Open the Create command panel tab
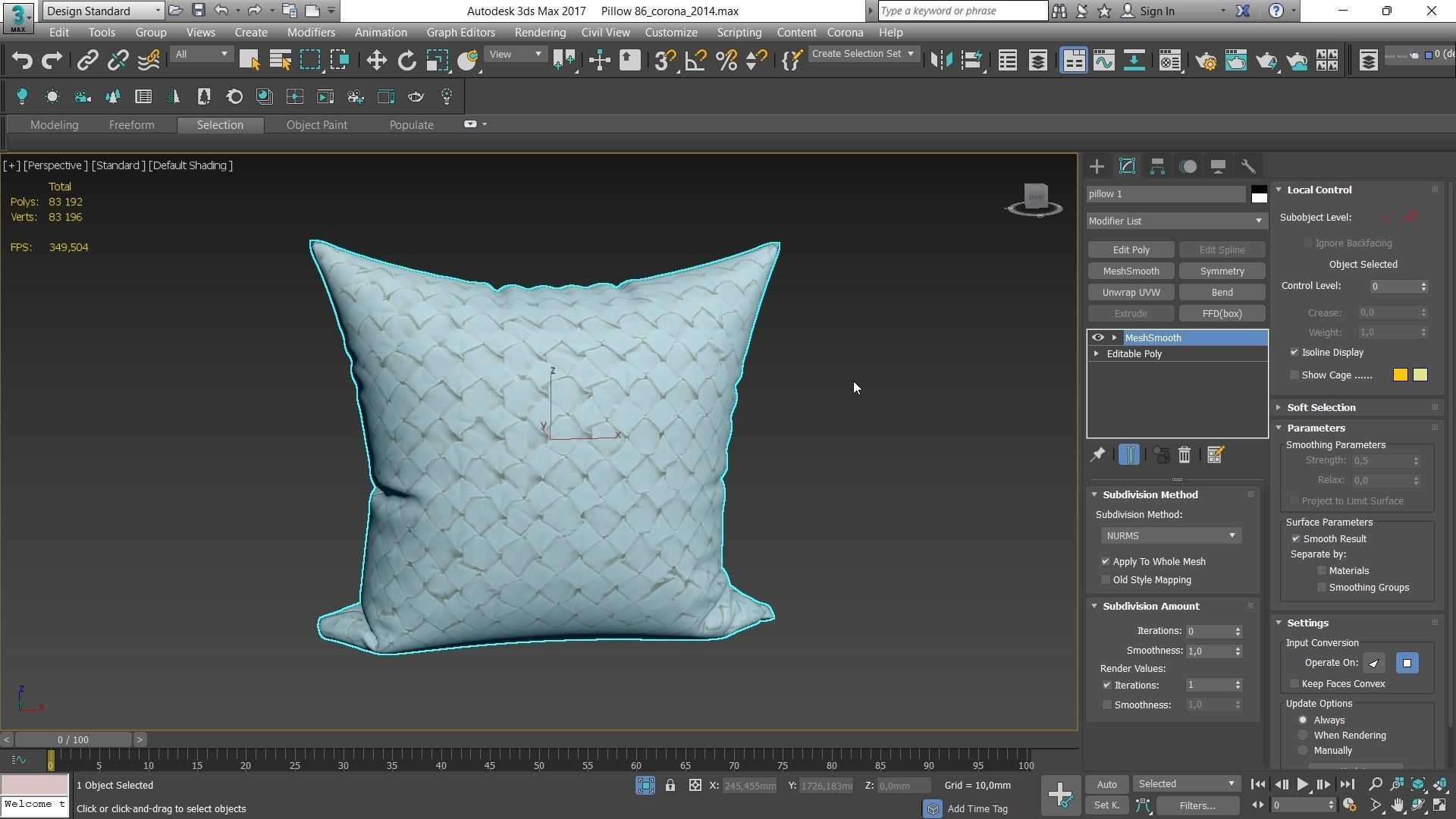Image resolution: width=1456 pixels, height=819 pixels. click(x=1097, y=166)
